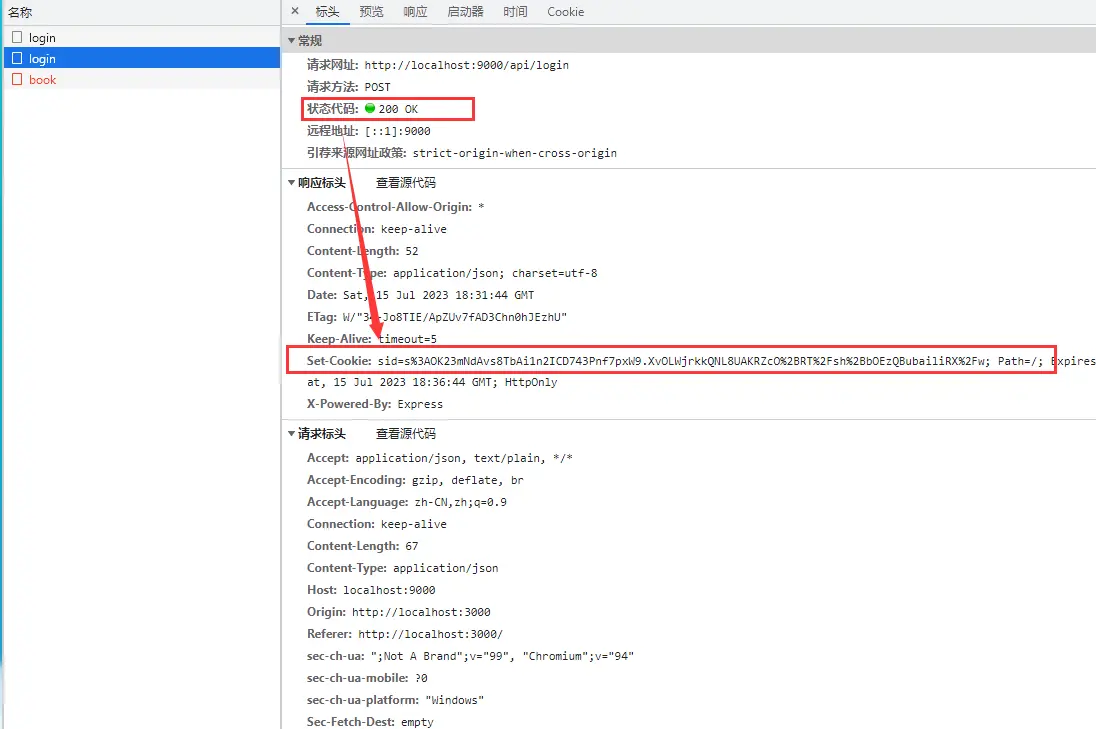Click Origin http://localhost:3000 value

tap(421, 612)
